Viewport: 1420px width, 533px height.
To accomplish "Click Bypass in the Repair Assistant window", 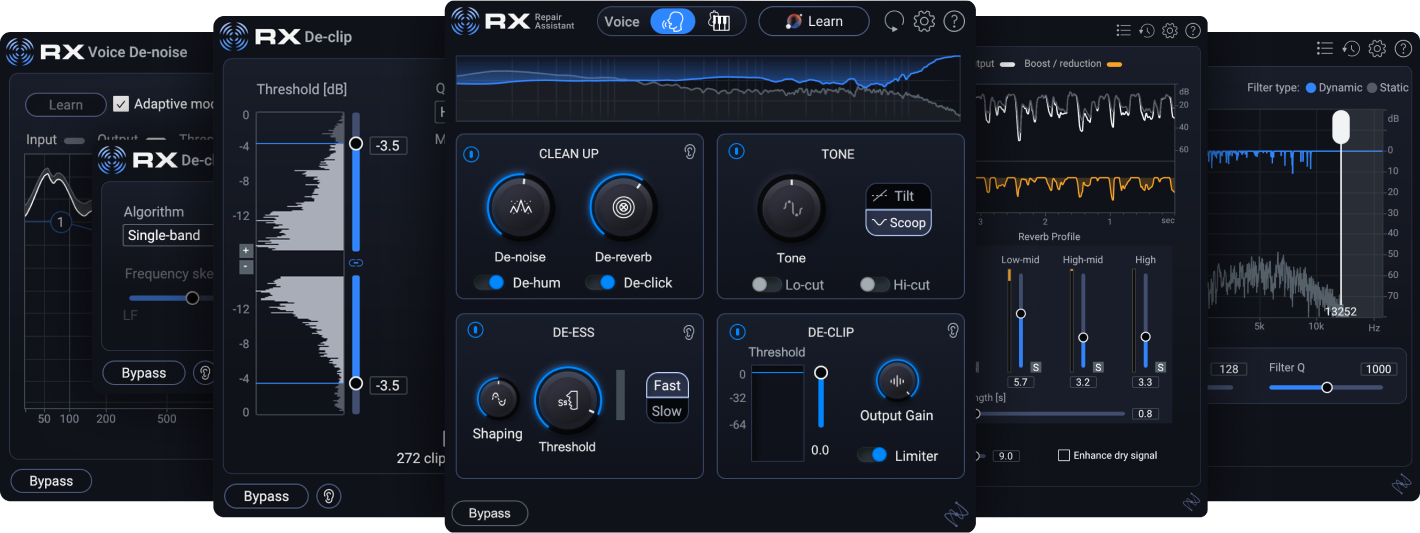I will [490, 513].
